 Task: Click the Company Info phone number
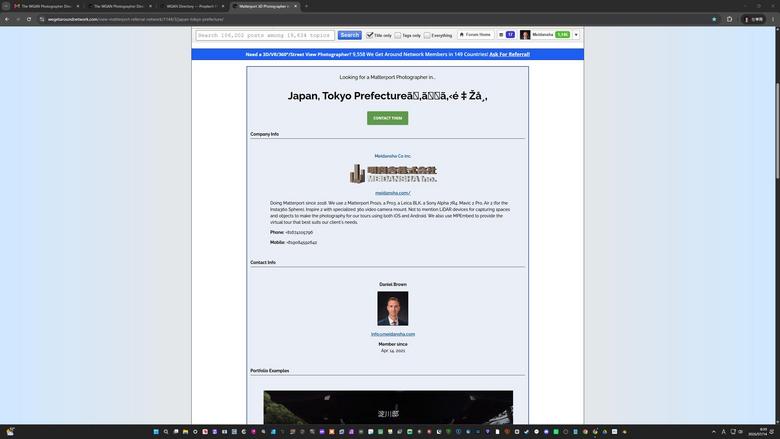pyautogui.click(x=299, y=232)
